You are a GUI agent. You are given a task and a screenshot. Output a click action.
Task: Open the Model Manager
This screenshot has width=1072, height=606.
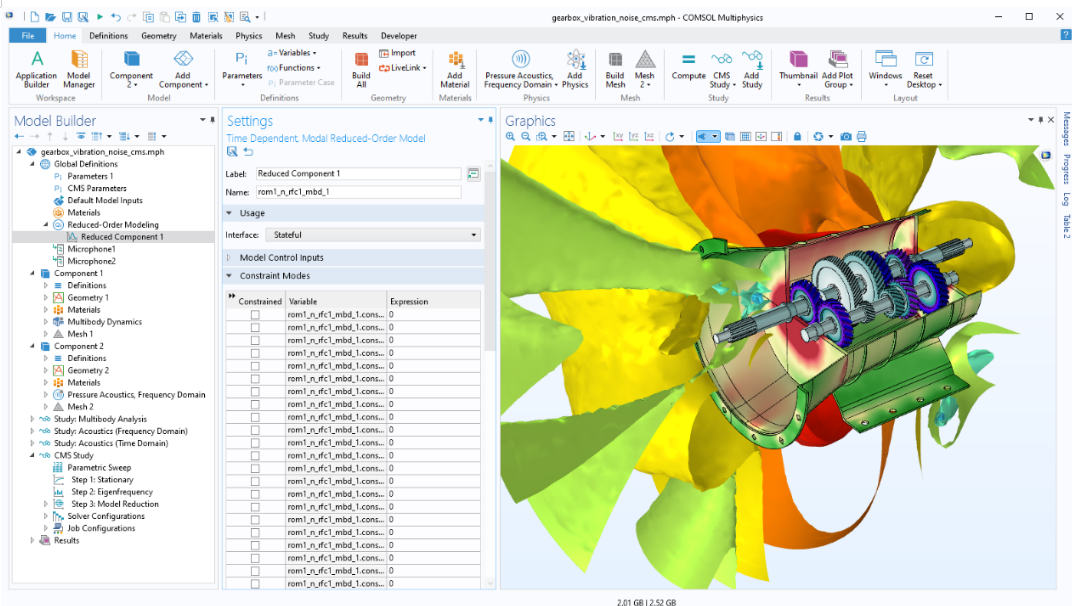click(x=79, y=69)
